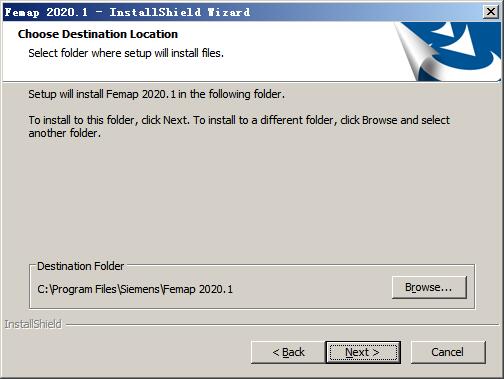
Task: Click the Setup will install Femap 2020.1 sentence
Action: [x=157, y=94]
